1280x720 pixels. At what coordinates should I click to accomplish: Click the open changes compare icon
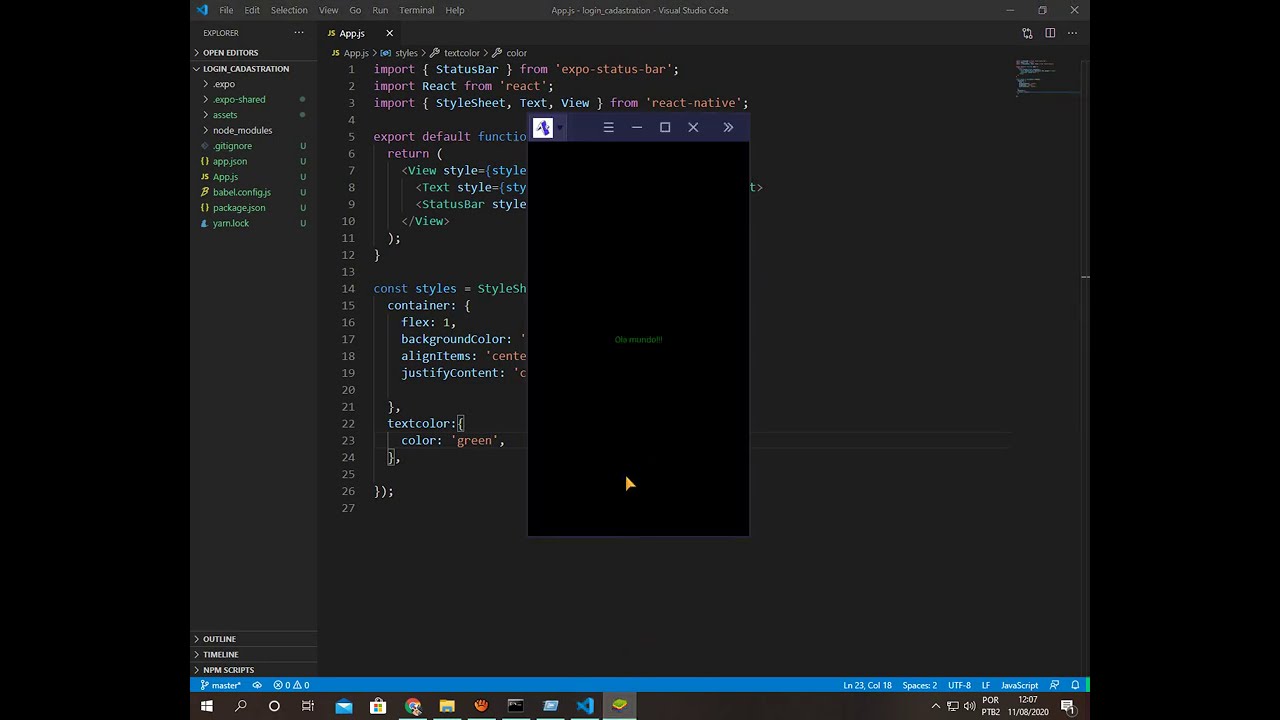click(1027, 33)
